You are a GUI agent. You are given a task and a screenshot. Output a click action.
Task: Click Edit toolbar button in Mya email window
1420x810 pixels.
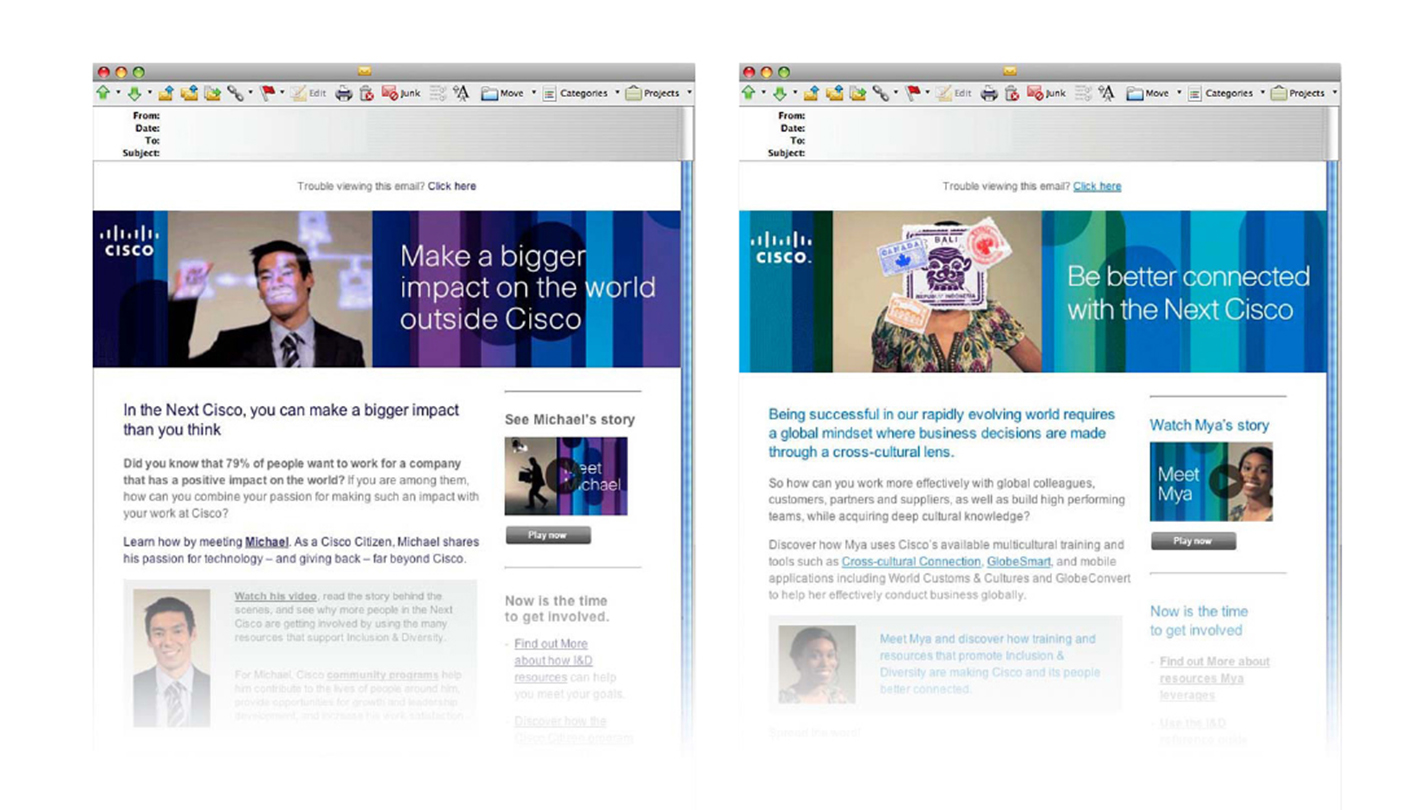pyautogui.click(x=954, y=93)
